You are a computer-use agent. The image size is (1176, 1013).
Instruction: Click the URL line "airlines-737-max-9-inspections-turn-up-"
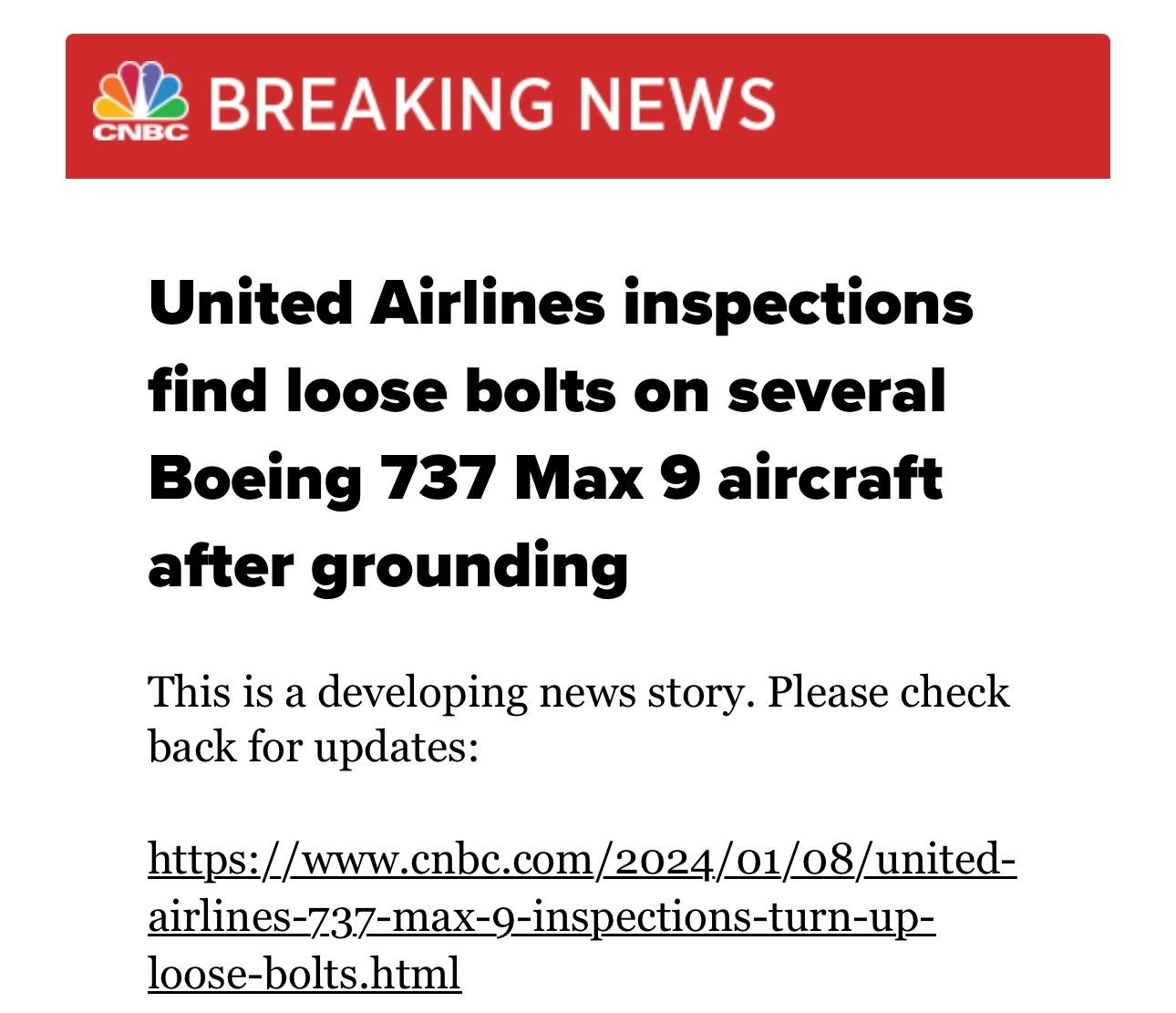pos(542,915)
